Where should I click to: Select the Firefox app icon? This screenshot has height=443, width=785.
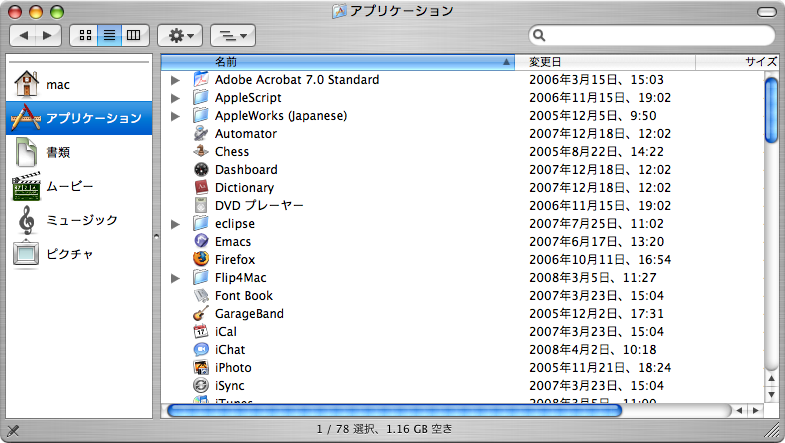[x=201, y=259]
